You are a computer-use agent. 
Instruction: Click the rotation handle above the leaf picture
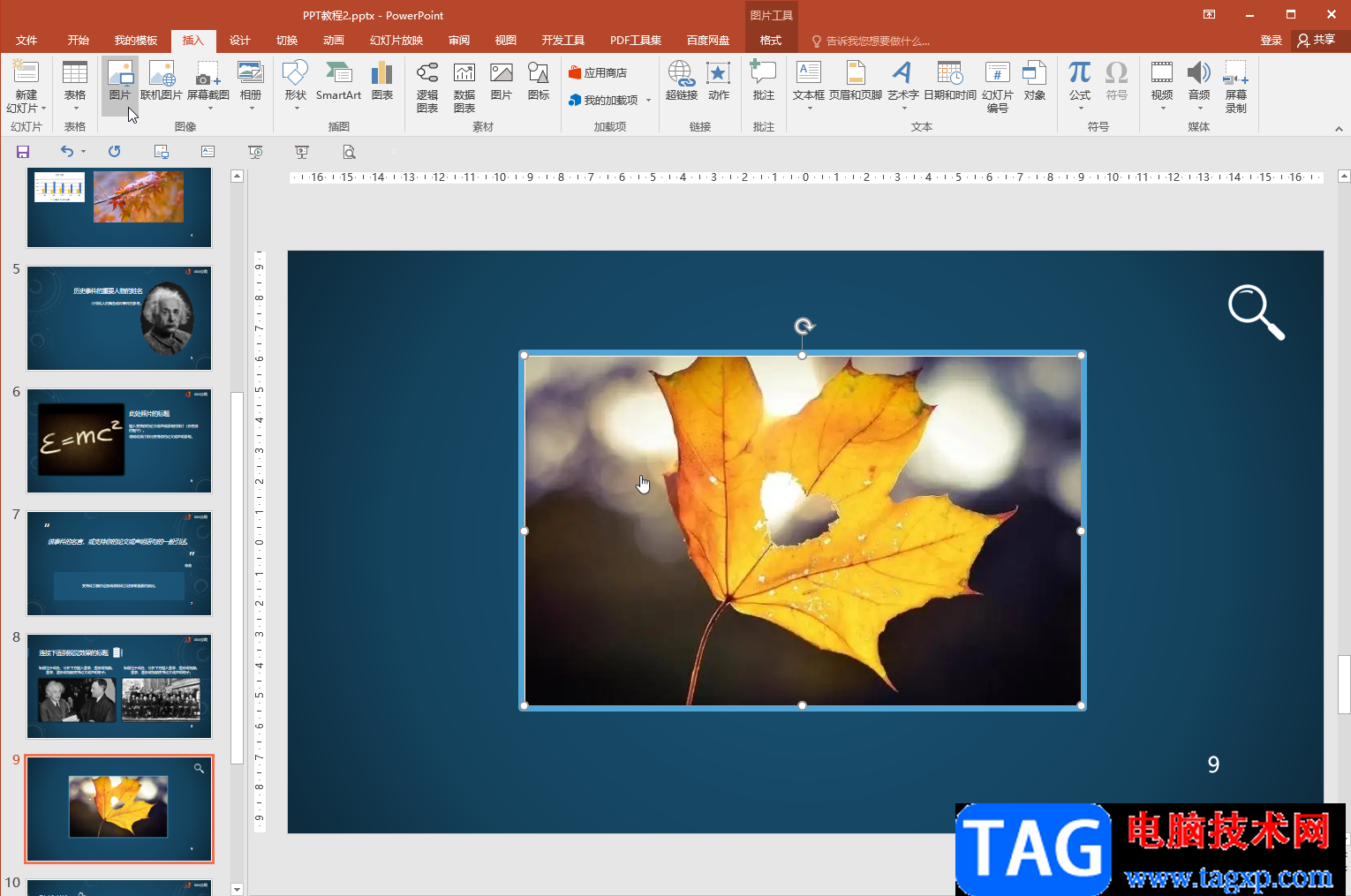(804, 327)
